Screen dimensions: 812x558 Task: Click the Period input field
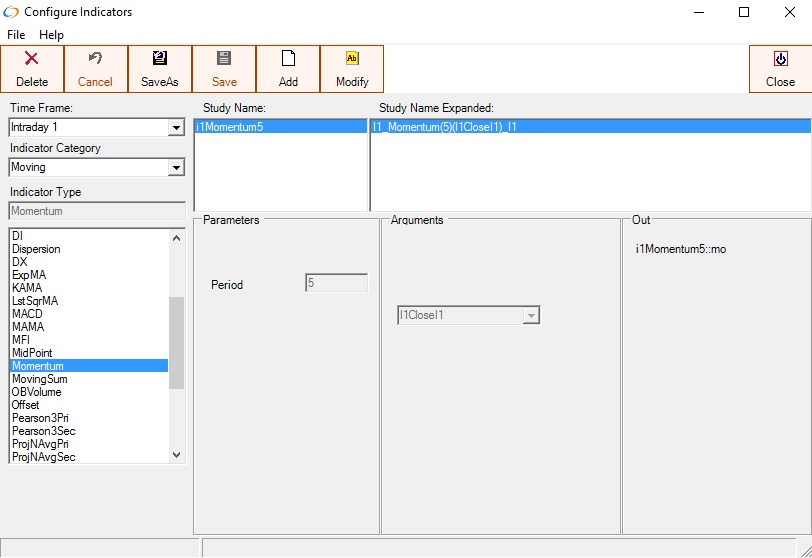336,283
